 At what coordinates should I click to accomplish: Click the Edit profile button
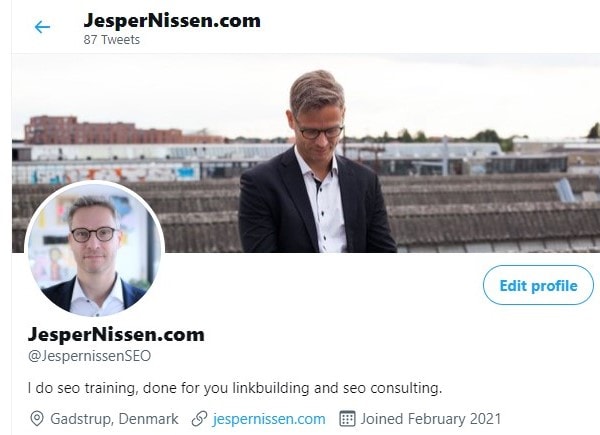coord(538,285)
